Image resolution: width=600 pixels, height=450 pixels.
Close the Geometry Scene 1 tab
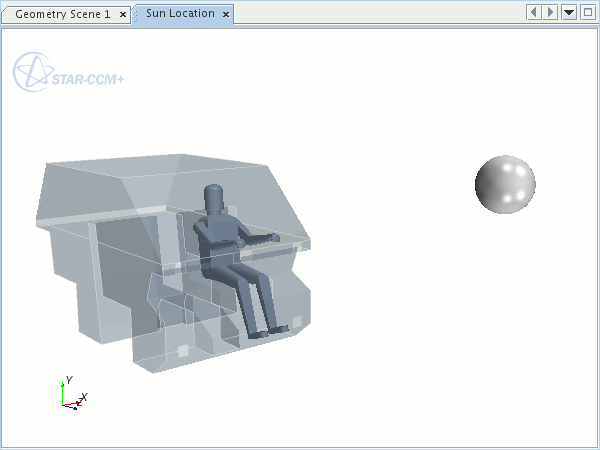[x=123, y=15]
